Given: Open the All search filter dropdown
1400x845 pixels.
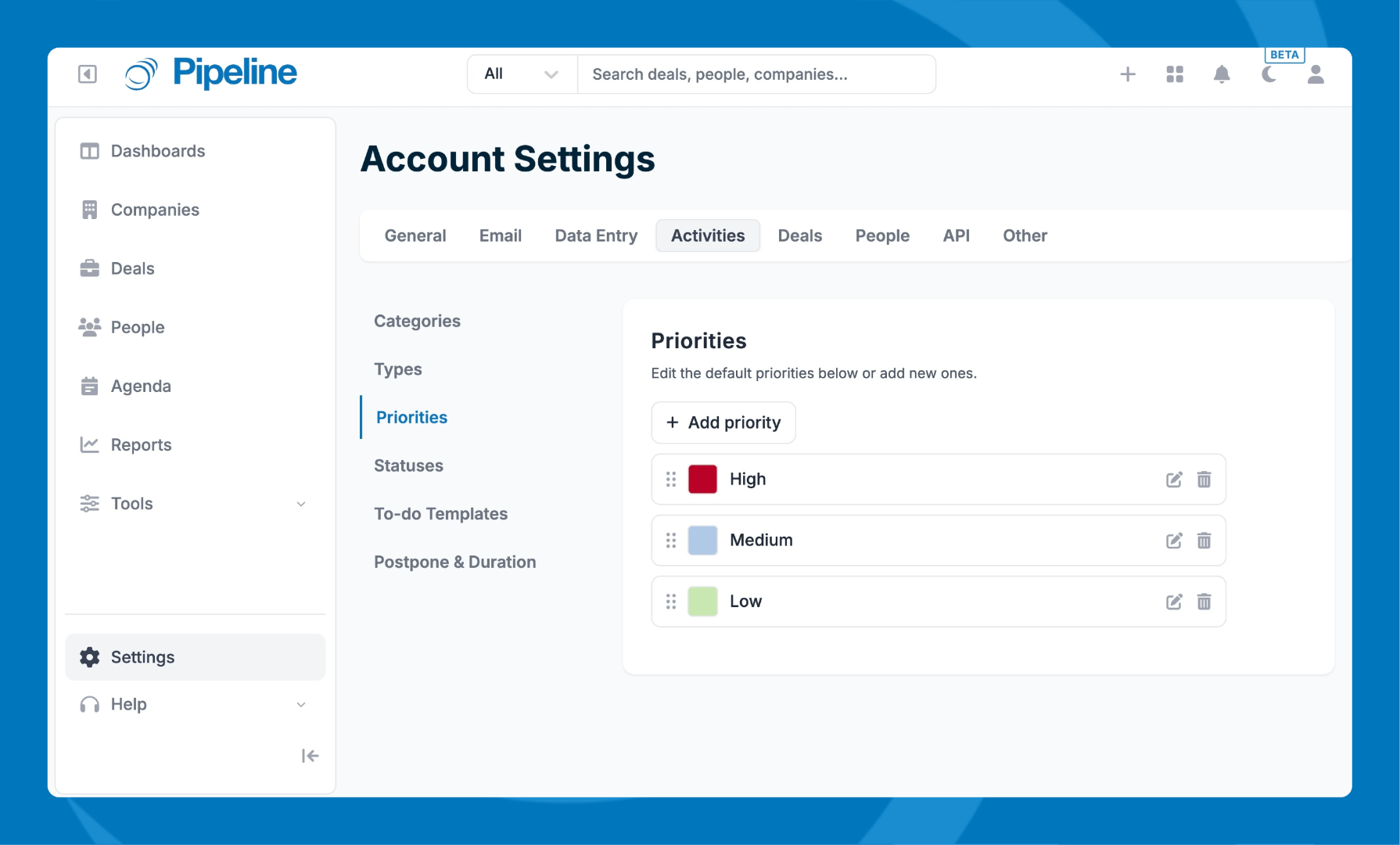Looking at the screenshot, I should pos(522,74).
